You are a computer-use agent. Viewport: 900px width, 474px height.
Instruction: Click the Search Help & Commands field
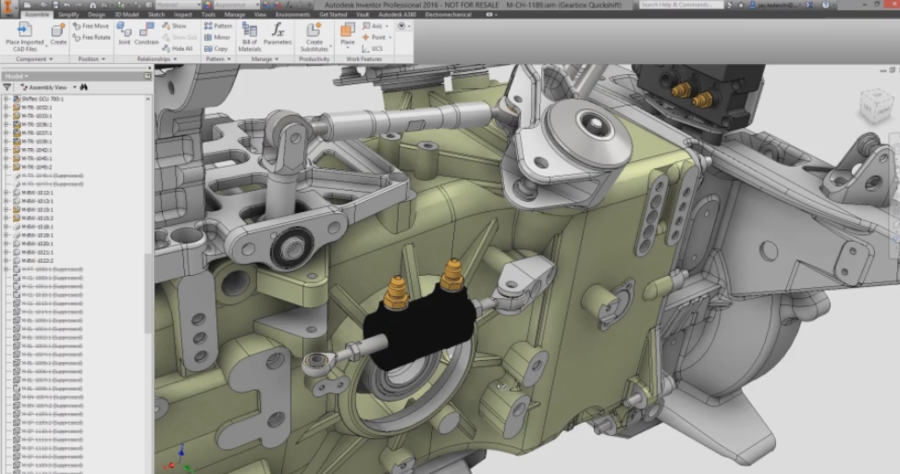click(x=681, y=5)
